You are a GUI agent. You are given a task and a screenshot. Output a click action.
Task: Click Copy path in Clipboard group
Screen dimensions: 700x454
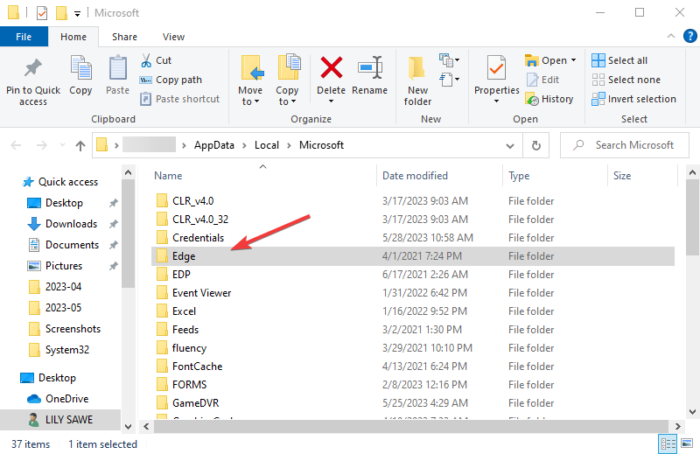(171, 80)
